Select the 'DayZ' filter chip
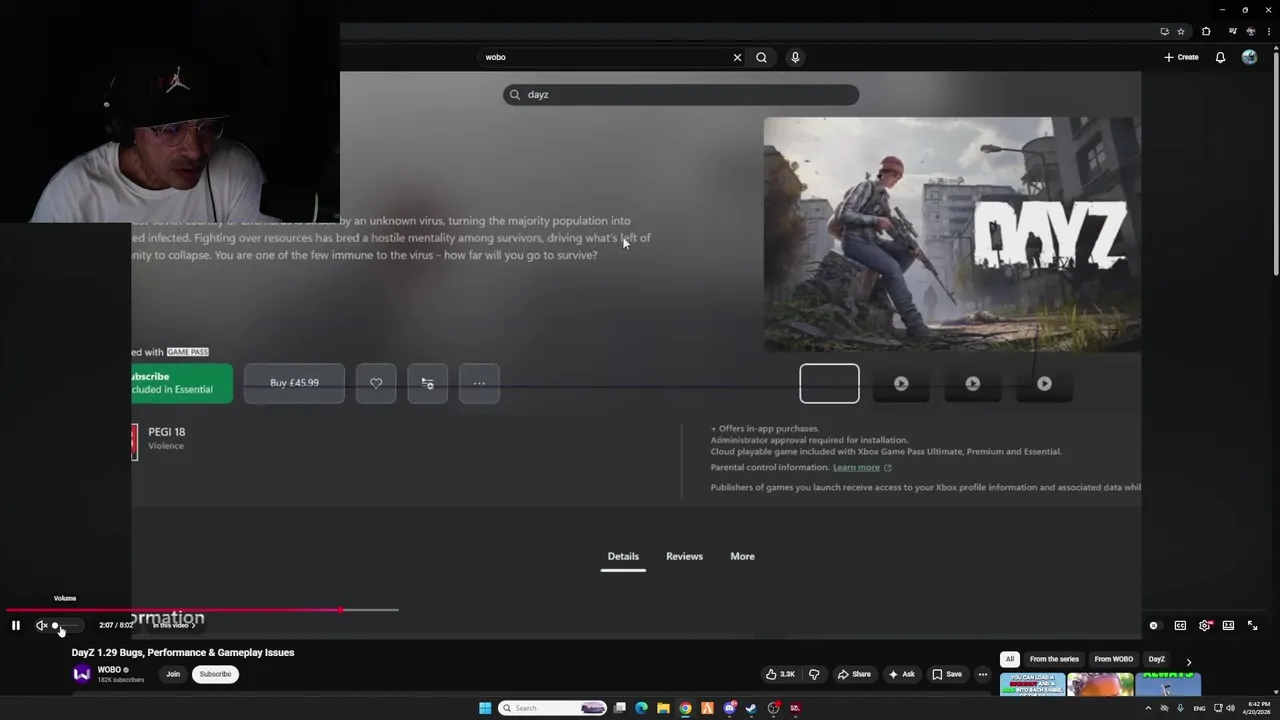This screenshot has height=720, width=1280. (1156, 660)
